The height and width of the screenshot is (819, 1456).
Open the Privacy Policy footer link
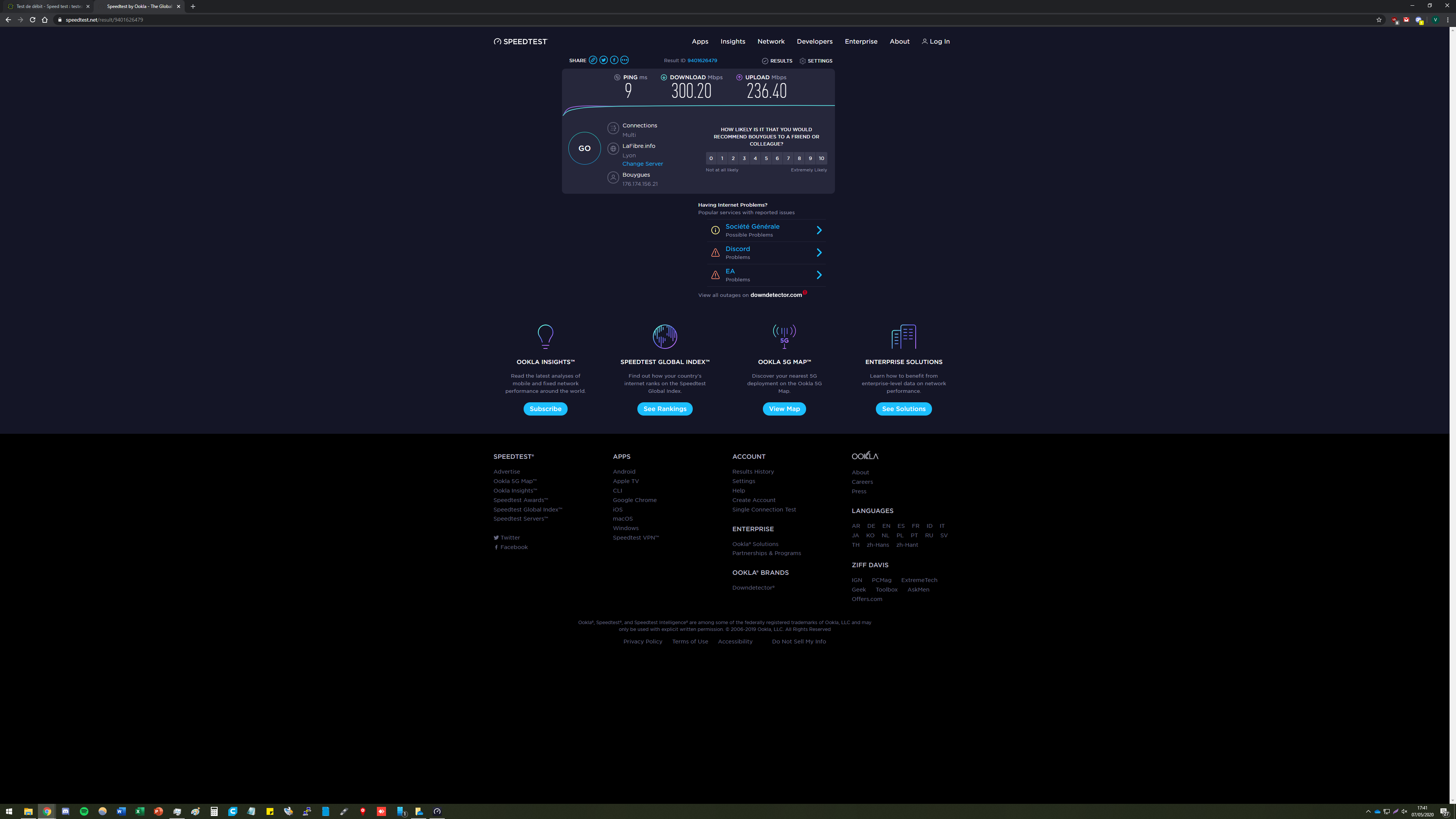(x=643, y=642)
